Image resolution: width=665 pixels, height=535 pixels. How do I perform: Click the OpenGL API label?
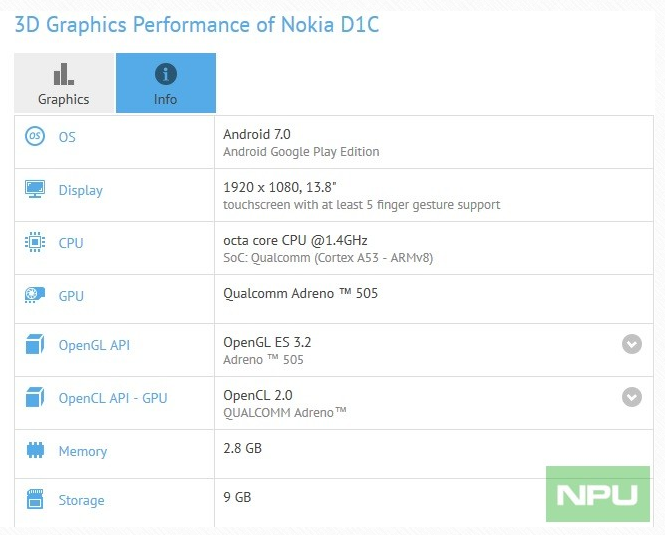pyautogui.click(x=94, y=345)
